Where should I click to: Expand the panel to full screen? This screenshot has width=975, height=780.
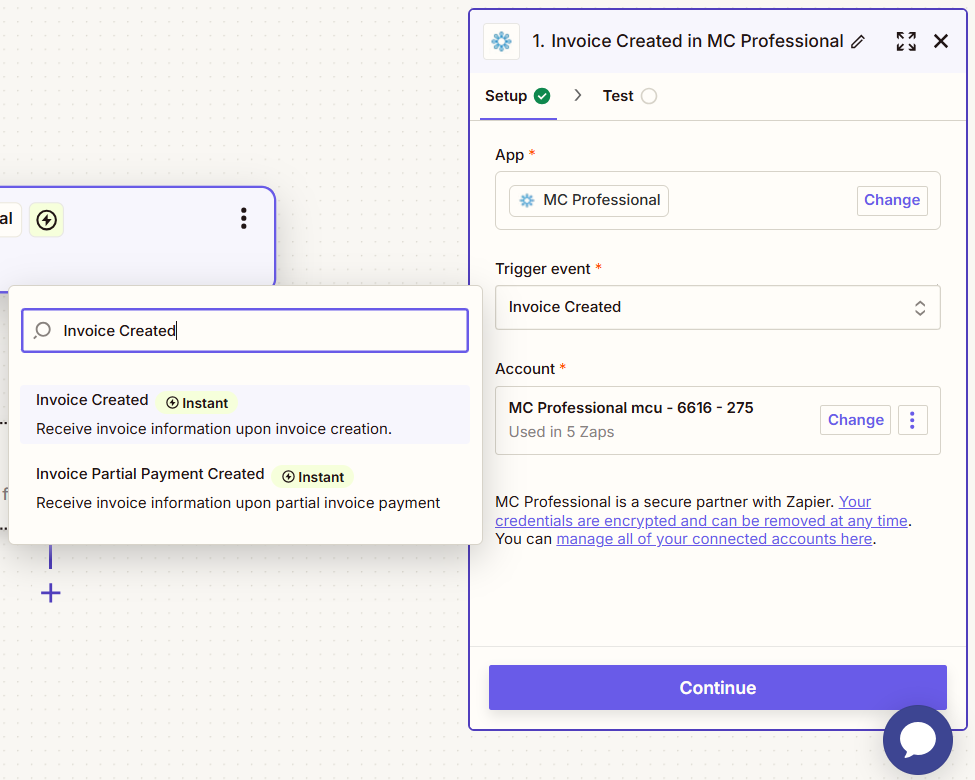[x=906, y=42]
